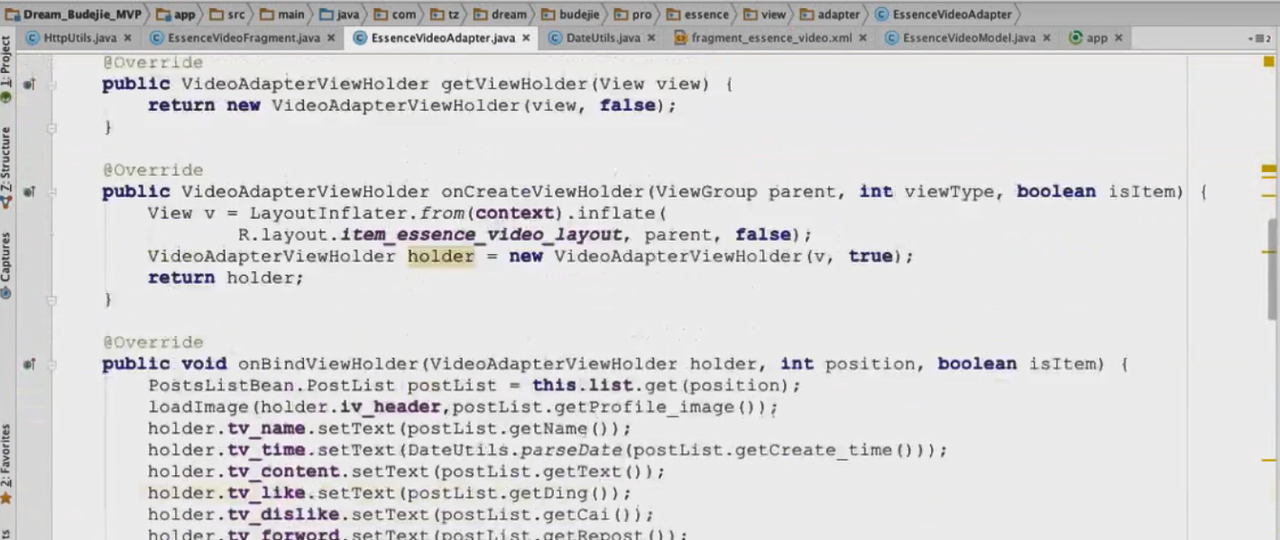Click the editor vertical scrollbar thumb
The height and width of the screenshot is (540, 1280).
(1273, 270)
